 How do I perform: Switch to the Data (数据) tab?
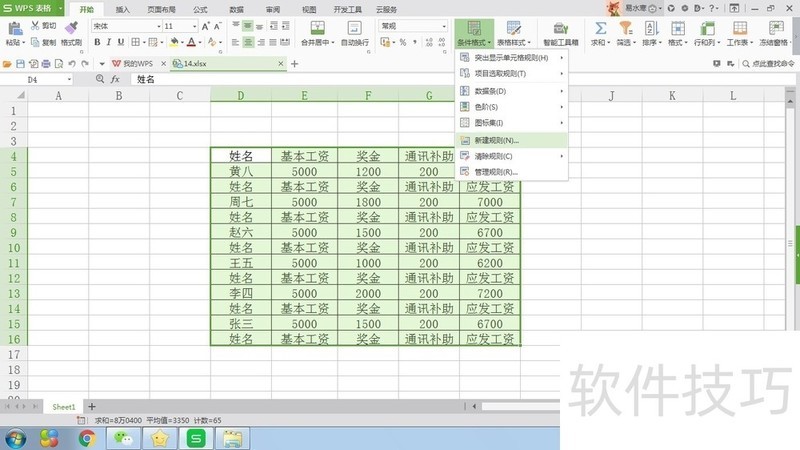(x=236, y=9)
